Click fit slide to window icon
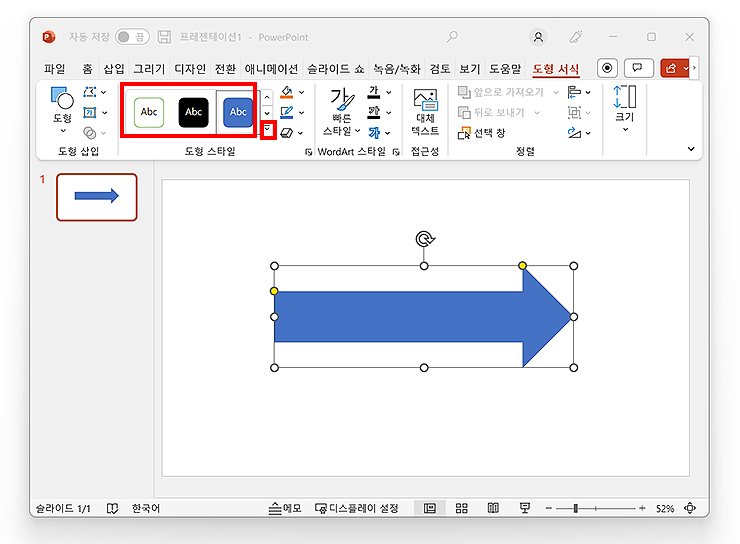This screenshot has width=740, height=544. coord(690,508)
